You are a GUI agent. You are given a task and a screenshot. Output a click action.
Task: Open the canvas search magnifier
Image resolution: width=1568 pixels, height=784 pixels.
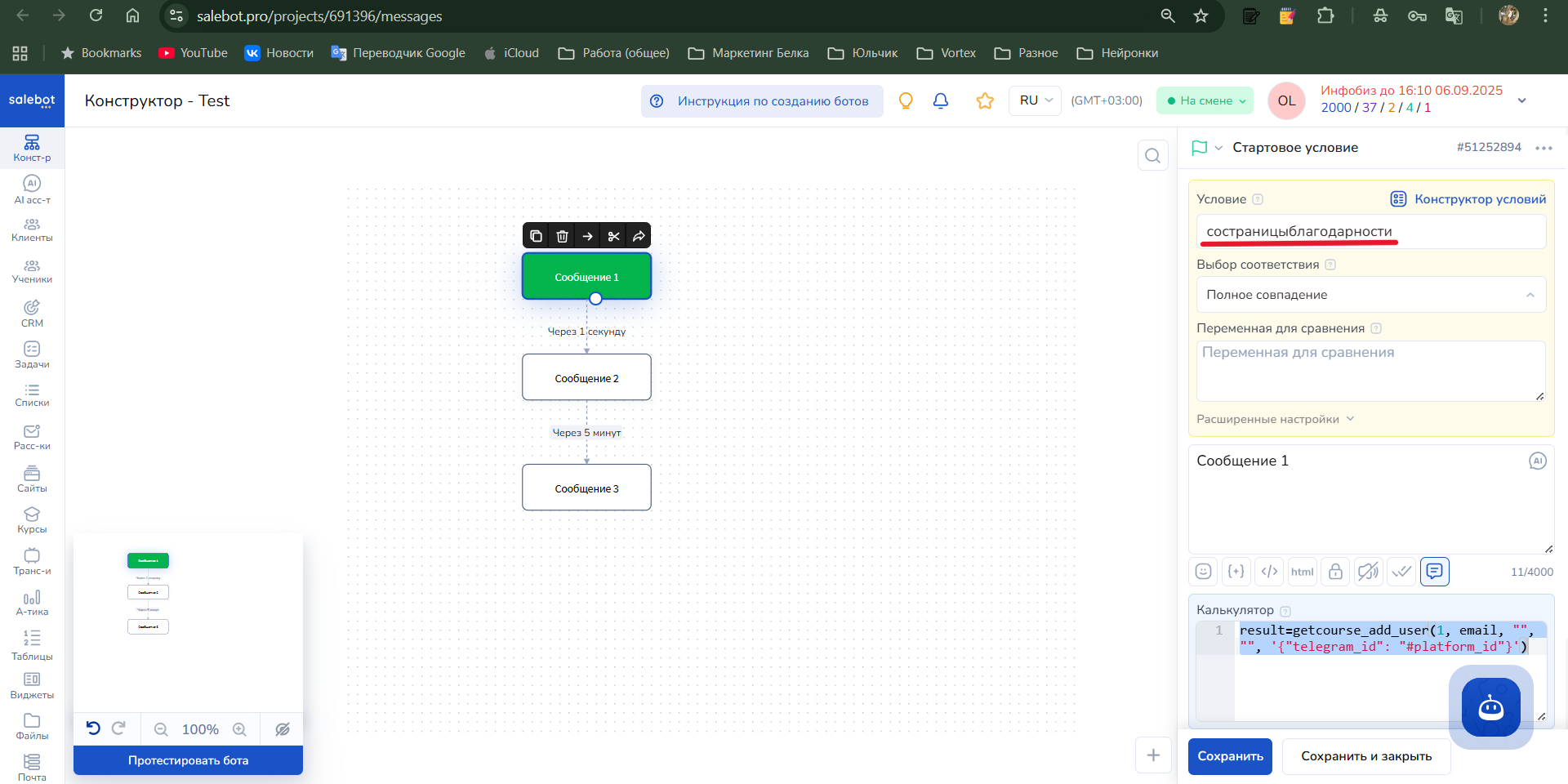point(1152,155)
